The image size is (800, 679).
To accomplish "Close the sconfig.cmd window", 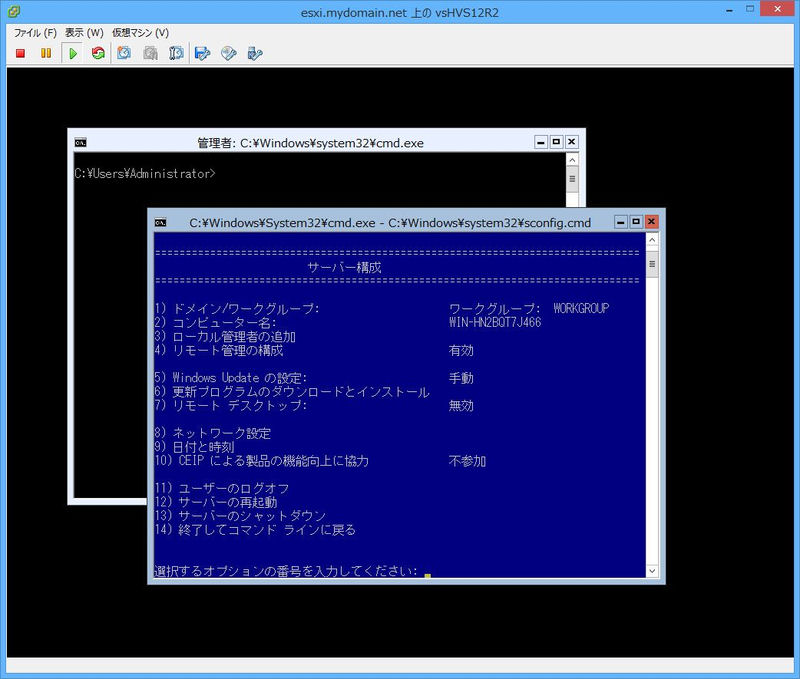I will tap(651, 222).
